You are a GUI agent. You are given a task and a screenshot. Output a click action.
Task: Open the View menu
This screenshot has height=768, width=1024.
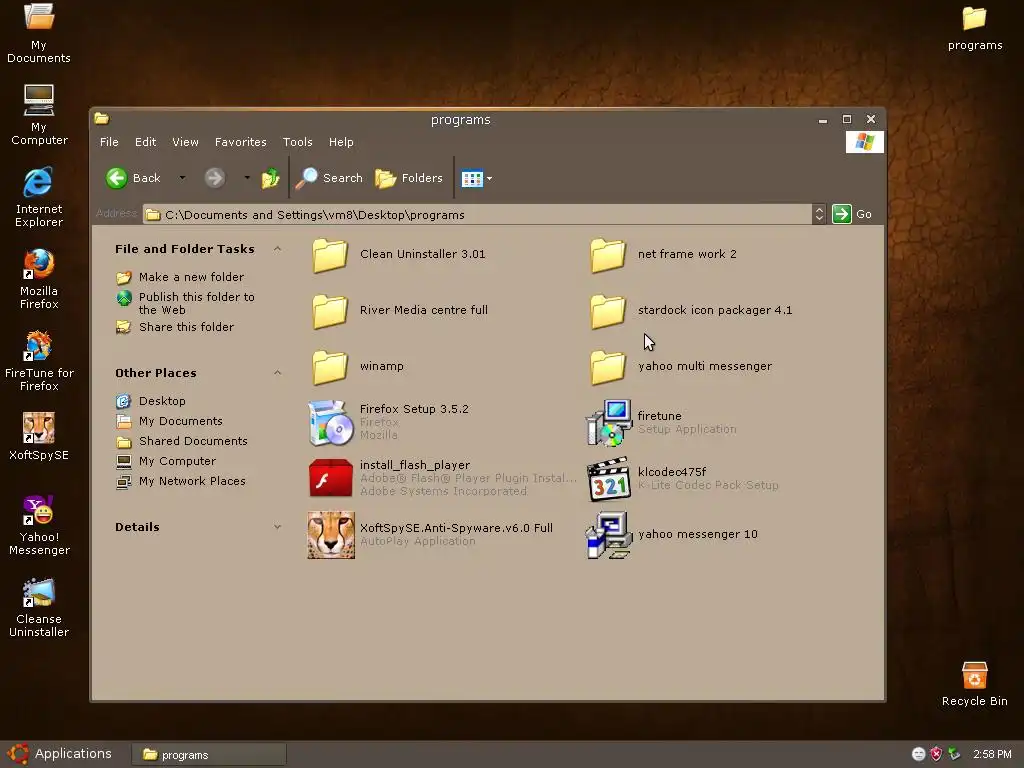click(x=185, y=142)
